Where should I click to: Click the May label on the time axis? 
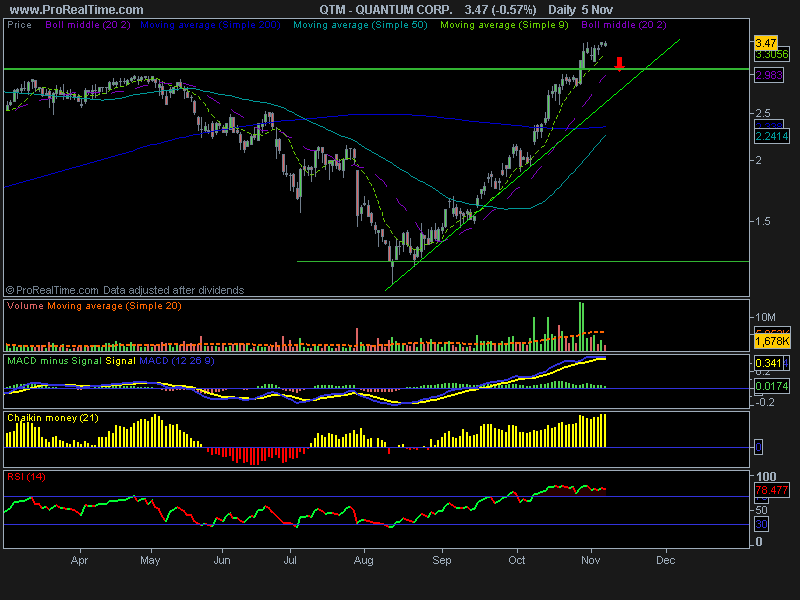click(x=150, y=560)
